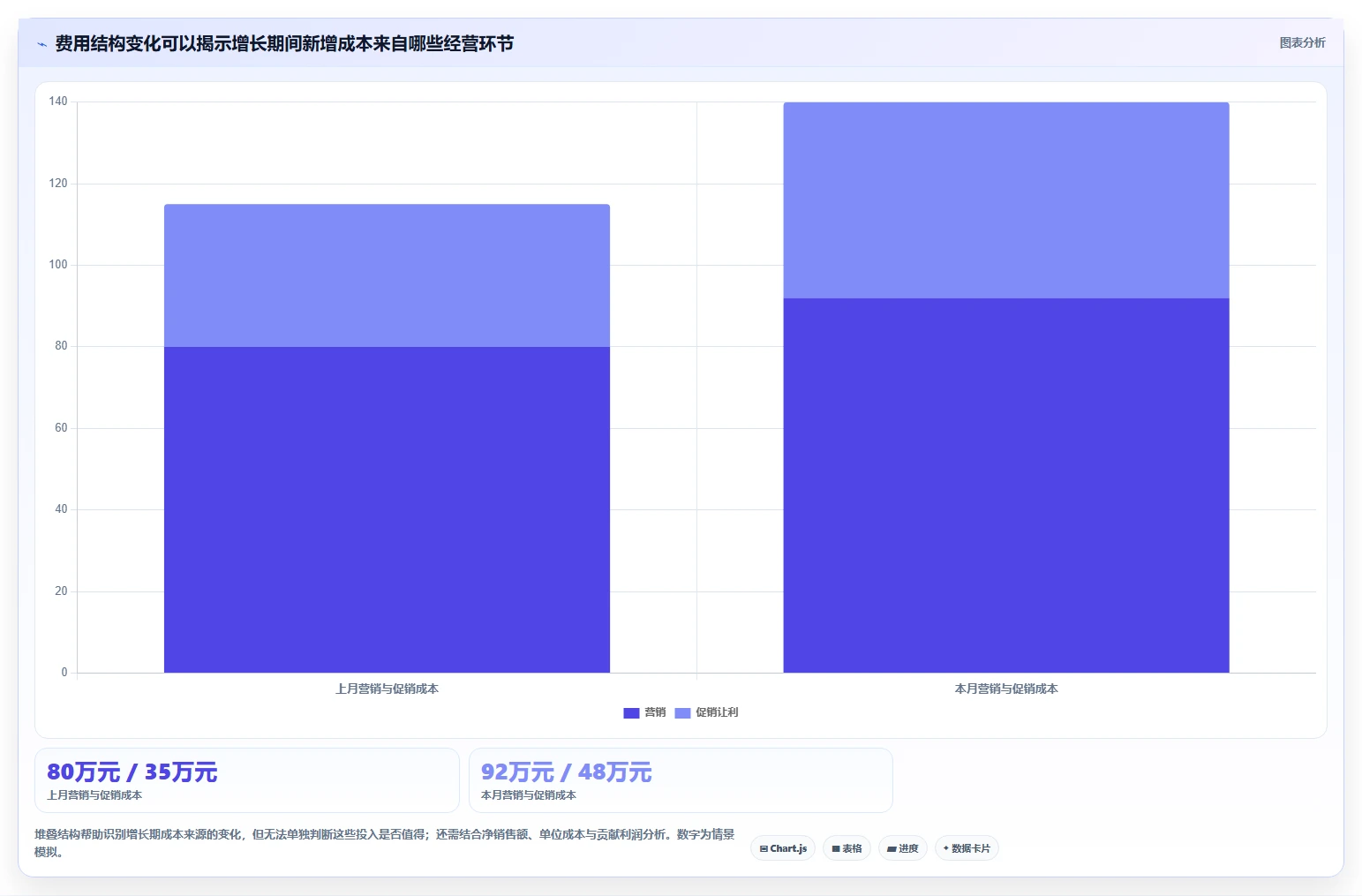The height and width of the screenshot is (896, 1362).
Task: Click the 140 y-axis tick label
Action: (x=58, y=102)
